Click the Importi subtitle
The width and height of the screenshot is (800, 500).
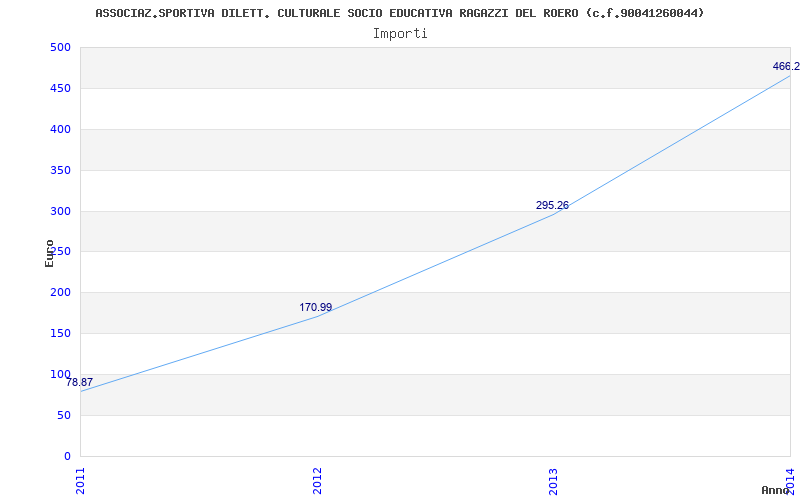[400, 34]
